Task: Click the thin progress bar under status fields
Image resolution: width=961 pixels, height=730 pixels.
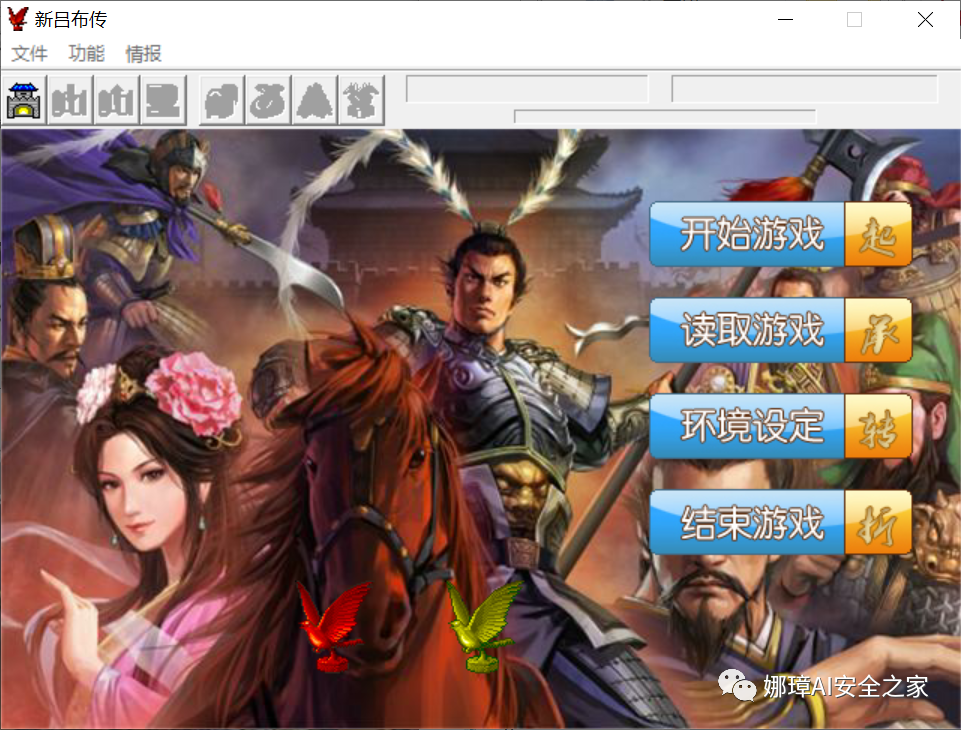Action: point(665,116)
